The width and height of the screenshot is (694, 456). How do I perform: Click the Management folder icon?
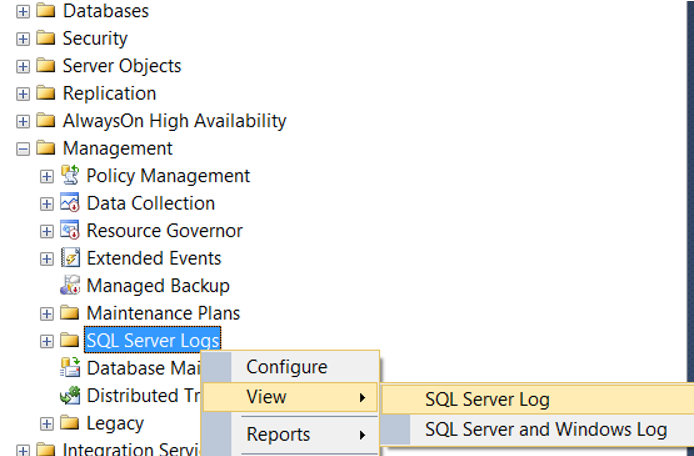coord(46,147)
